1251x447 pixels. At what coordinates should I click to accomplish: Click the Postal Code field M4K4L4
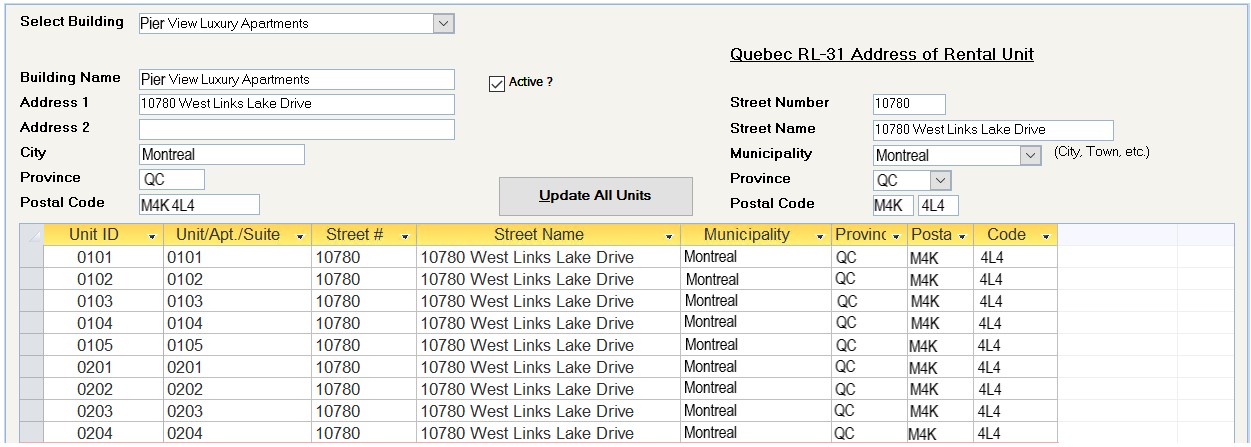point(199,205)
